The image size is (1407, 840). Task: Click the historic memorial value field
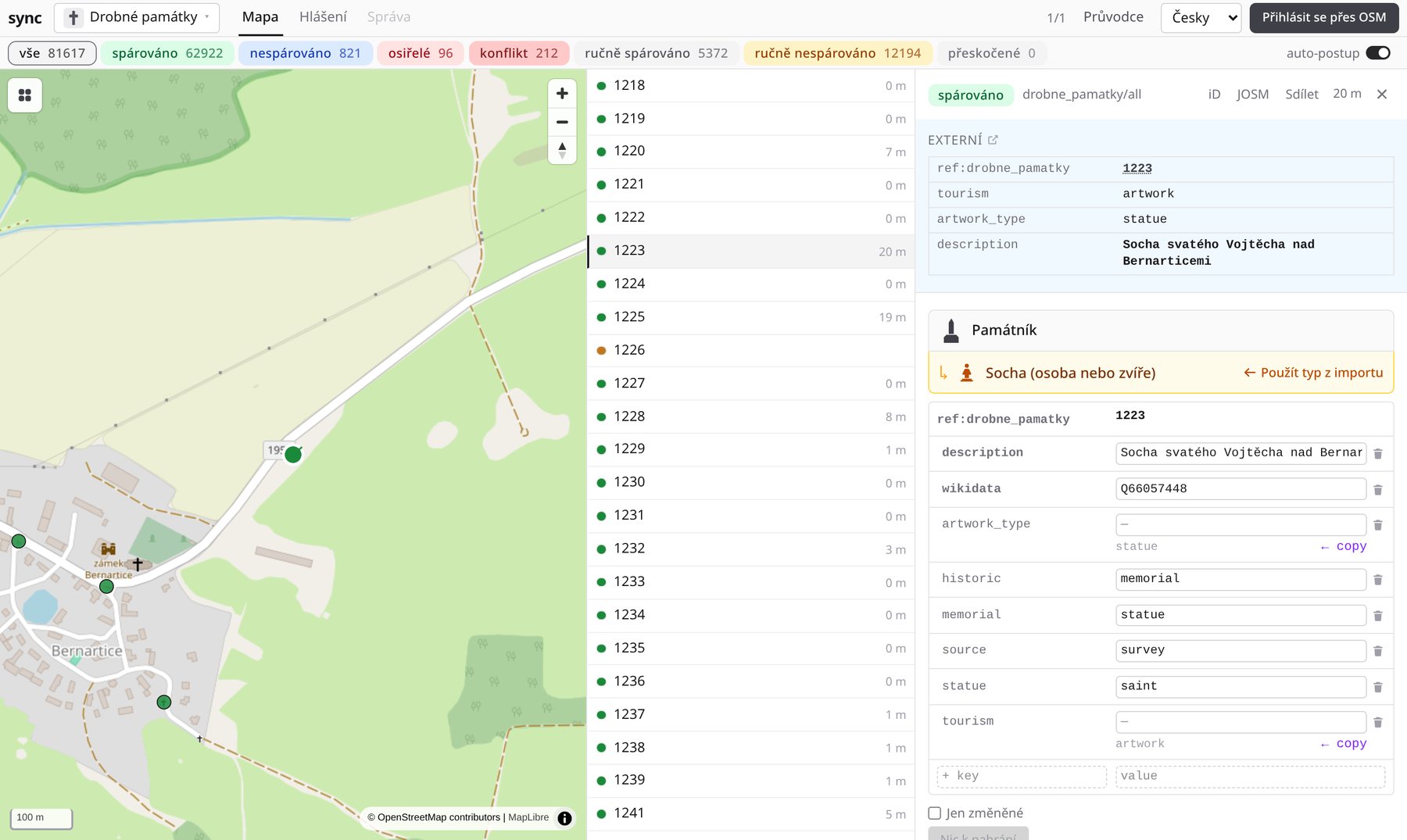click(1241, 579)
